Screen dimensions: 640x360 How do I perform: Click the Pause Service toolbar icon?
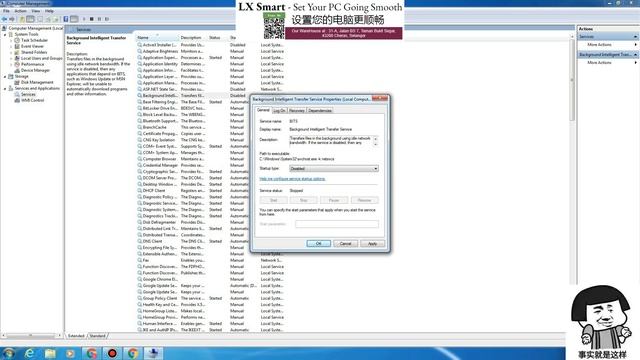pyautogui.click(x=99, y=19)
